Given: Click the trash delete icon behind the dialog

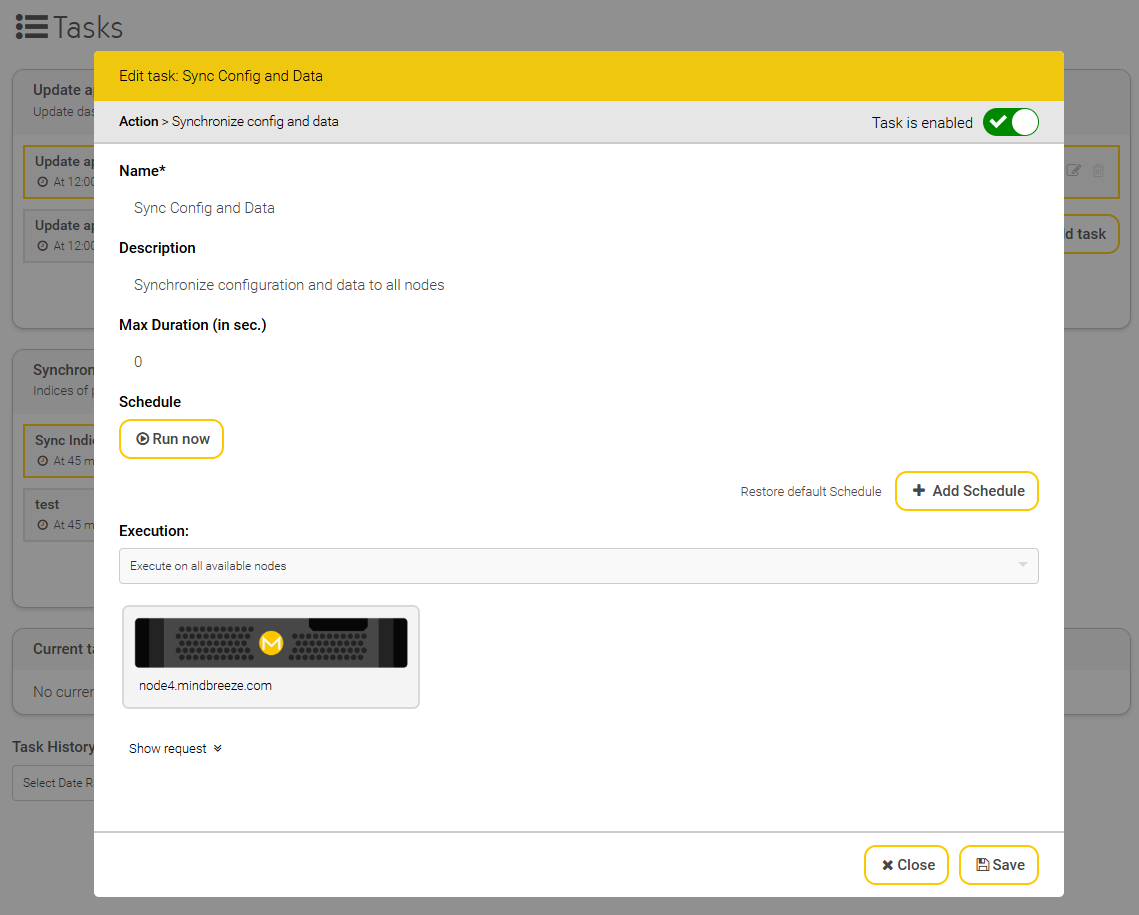Looking at the screenshot, I should (1098, 171).
